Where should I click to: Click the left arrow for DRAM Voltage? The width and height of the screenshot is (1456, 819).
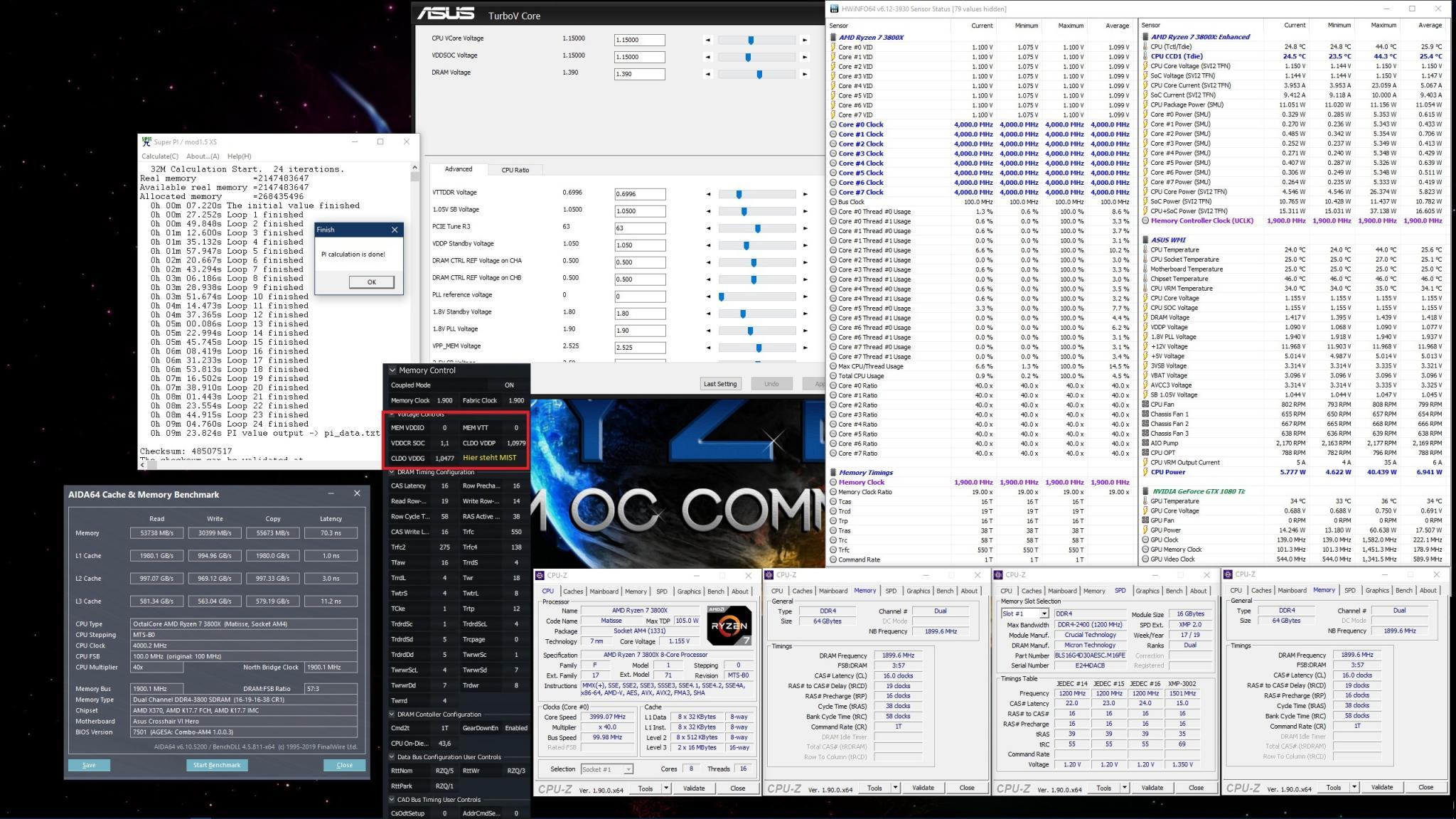707,74
